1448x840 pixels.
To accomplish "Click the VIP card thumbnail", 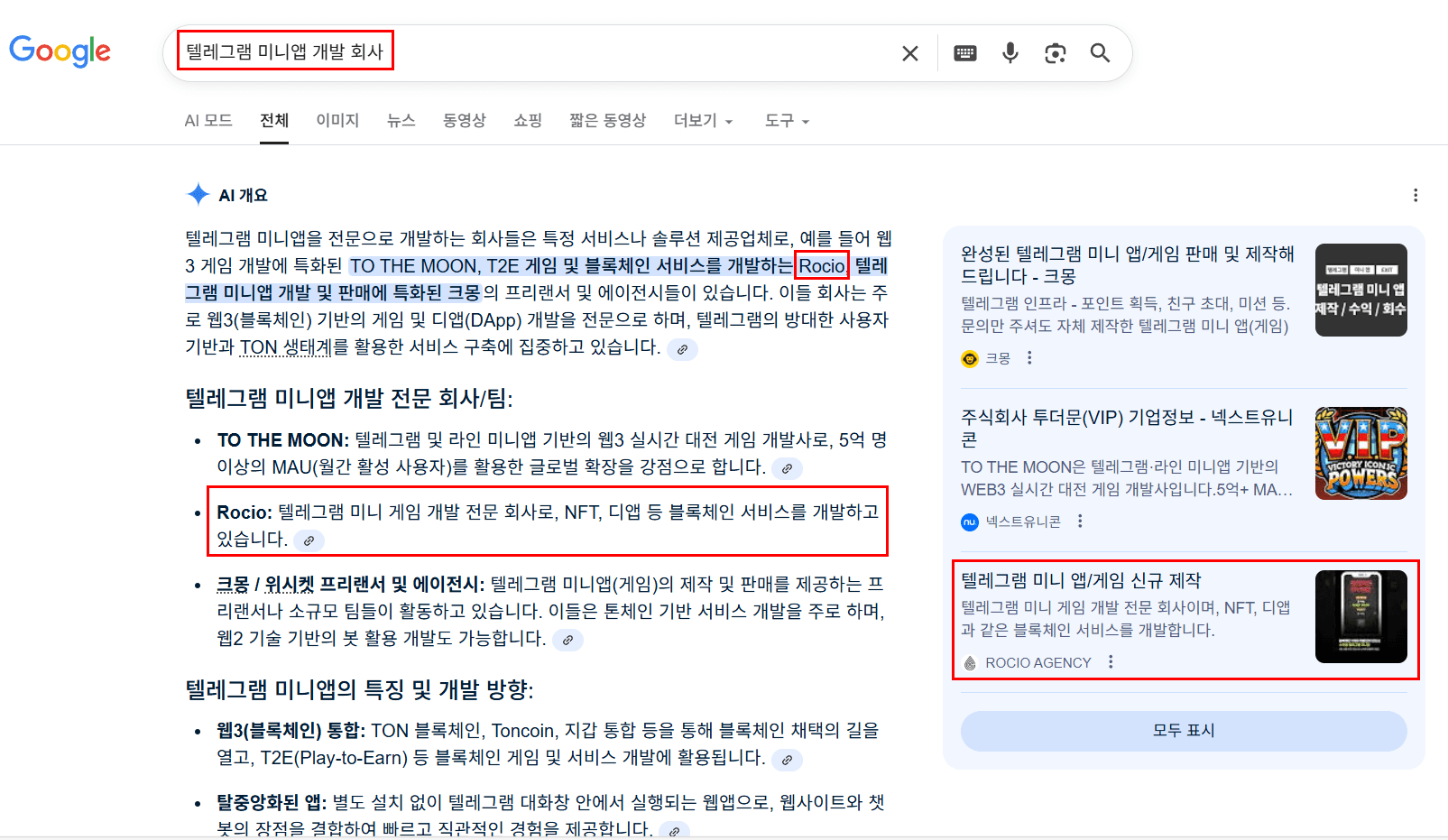I will 1360,453.
